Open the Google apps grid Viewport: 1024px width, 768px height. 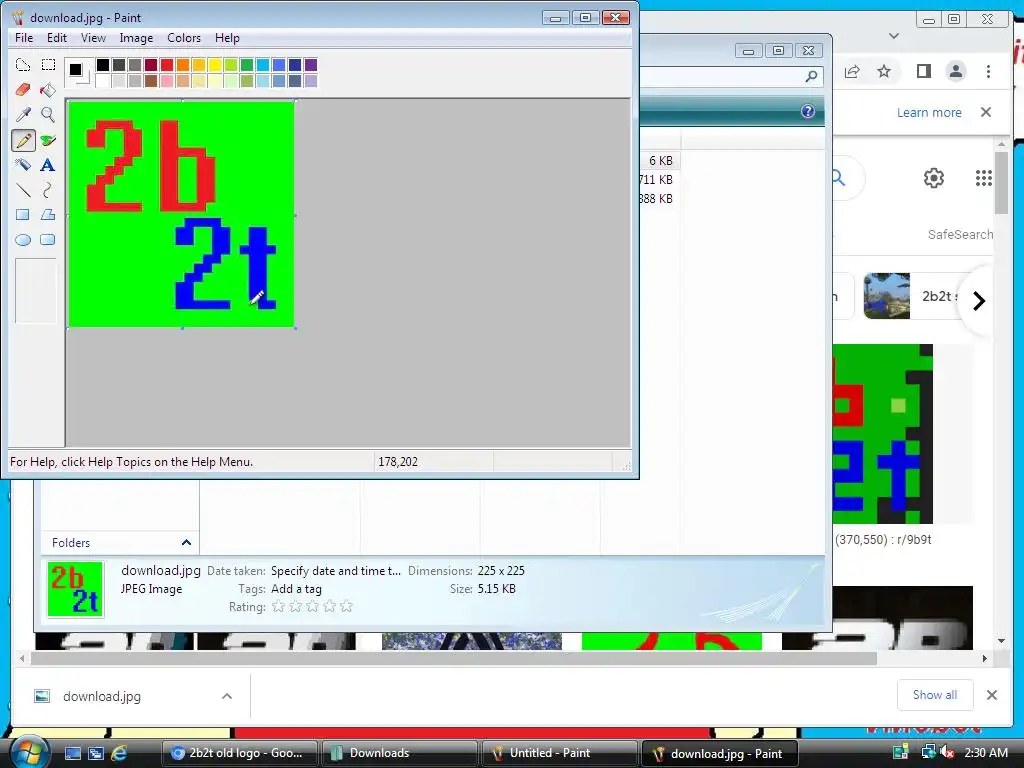pos(984,178)
